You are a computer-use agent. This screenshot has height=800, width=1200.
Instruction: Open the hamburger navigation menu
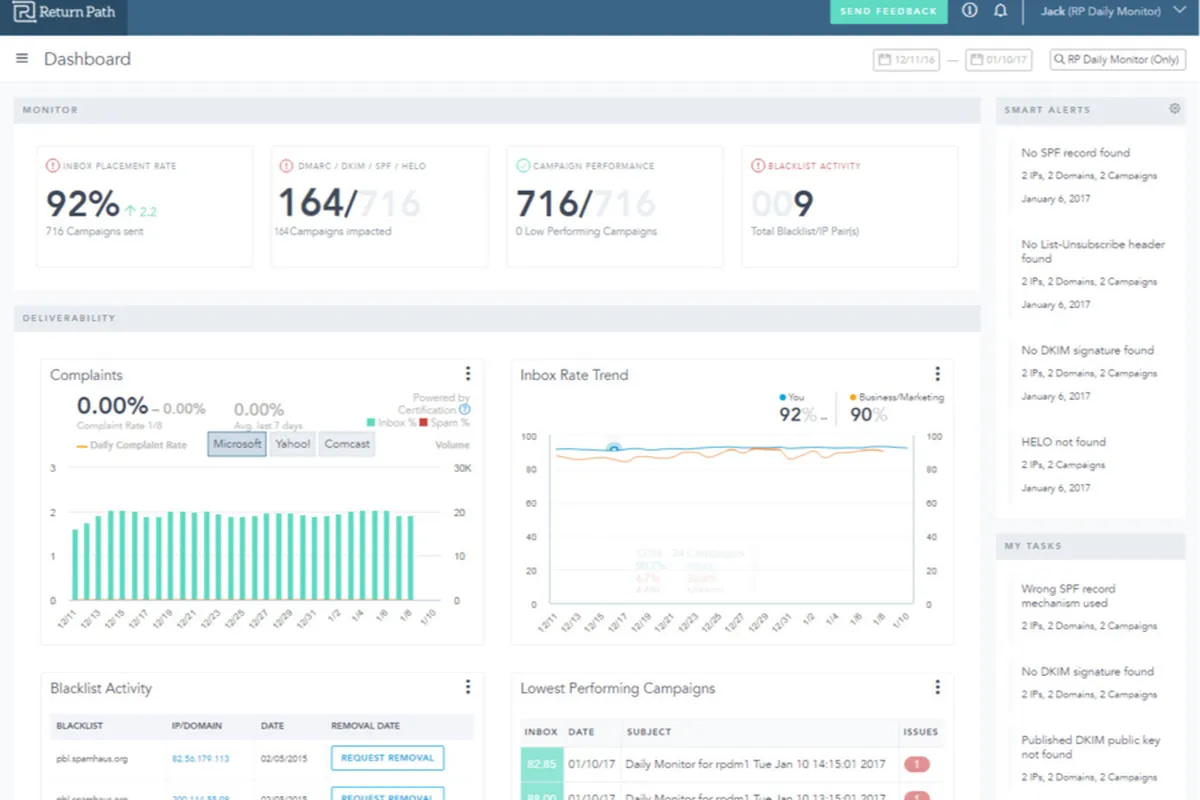pyautogui.click(x=22, y=59)
